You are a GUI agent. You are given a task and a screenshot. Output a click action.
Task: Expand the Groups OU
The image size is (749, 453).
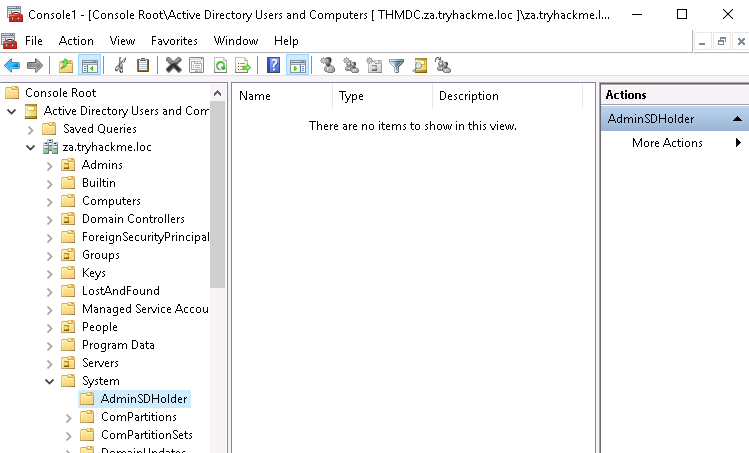pyautogui.click(x=49, y=256)
